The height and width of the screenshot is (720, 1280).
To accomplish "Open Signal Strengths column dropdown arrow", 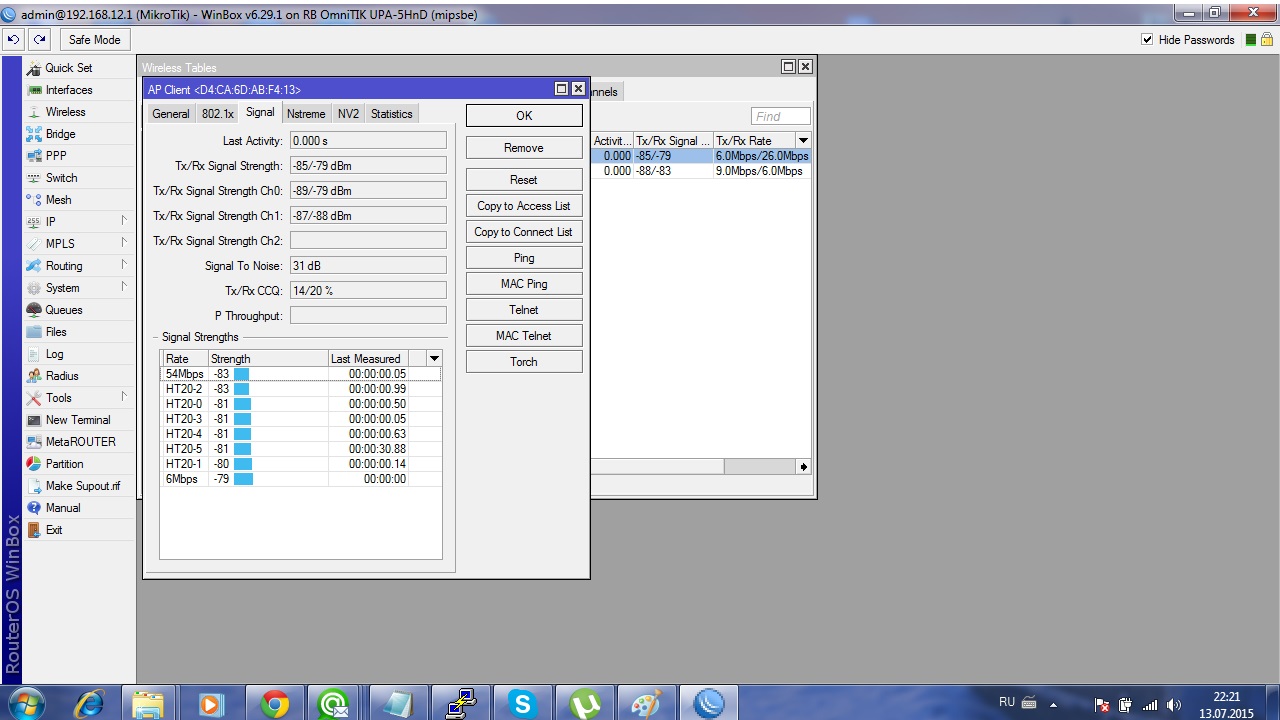I will click(x=434, y=358).
